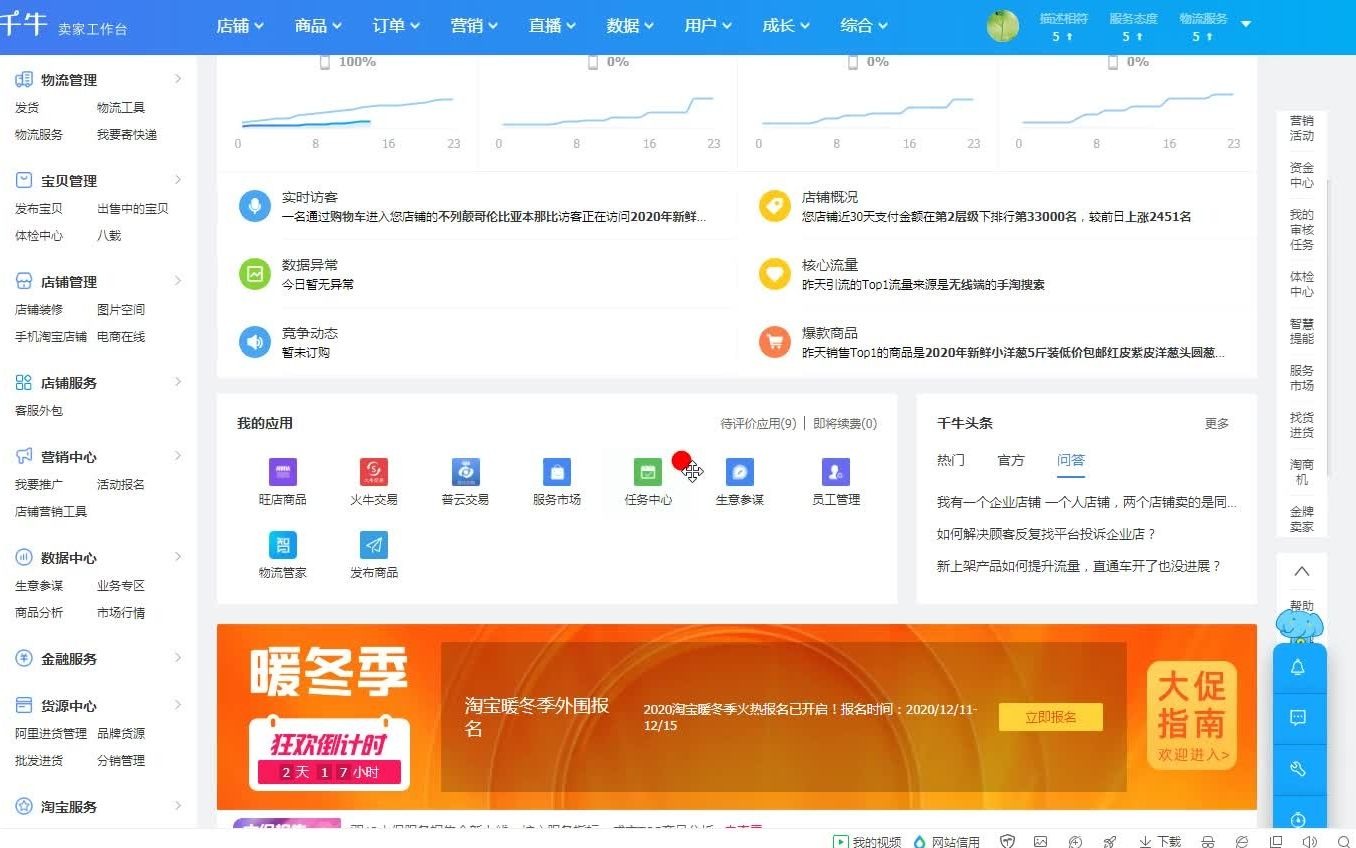The image size is (1356, 848).
Task: Click the user avatar in top bar
Action: point(1003,26)
